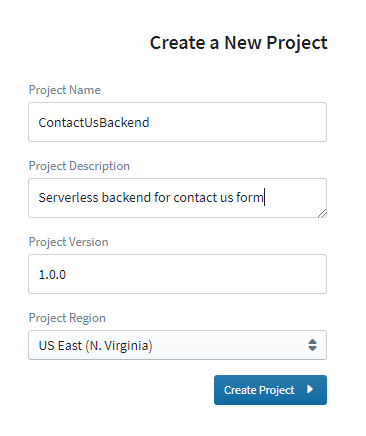Select the US East (N. Virginia) option text
The height and width of the screenshot is (436, 366).
(95, 346)
